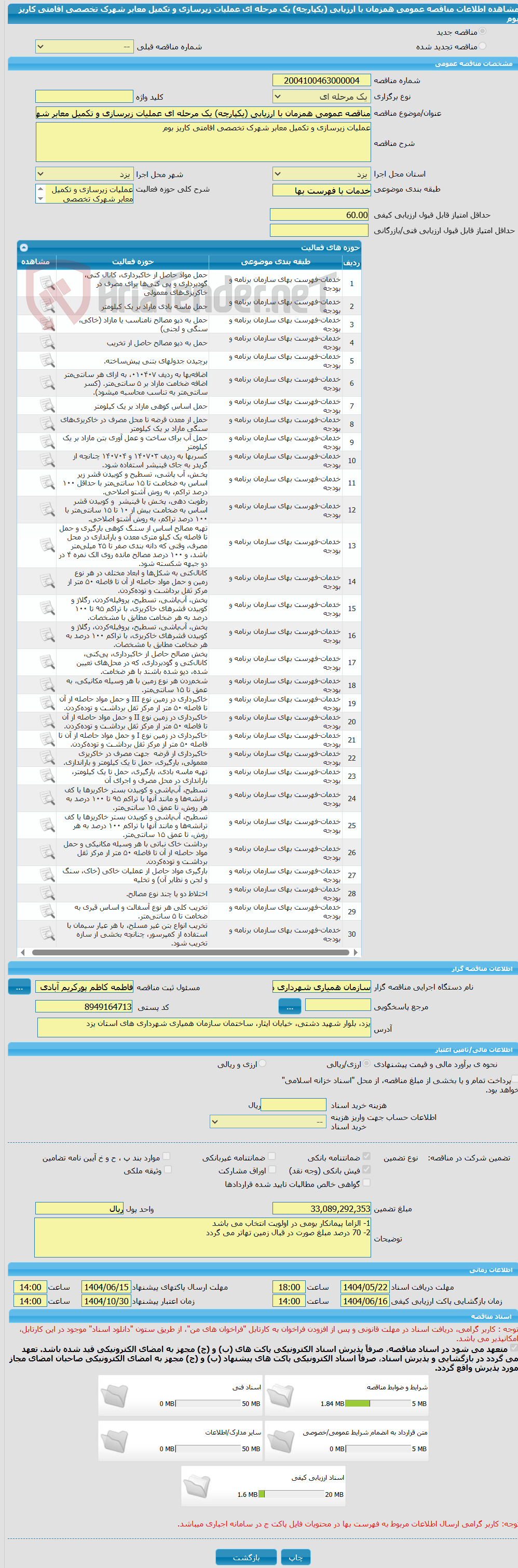Click view icon for activity row 22
This screenshot has height=1568, width=518.
pos(47,758)
